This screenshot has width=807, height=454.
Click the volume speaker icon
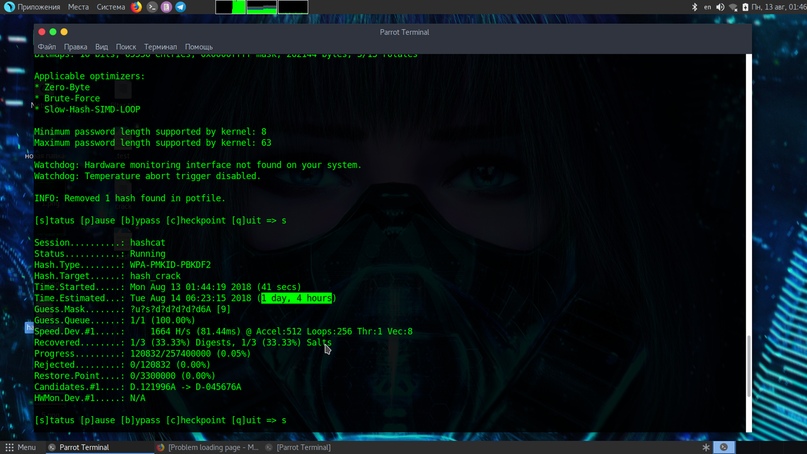point(720,7)
